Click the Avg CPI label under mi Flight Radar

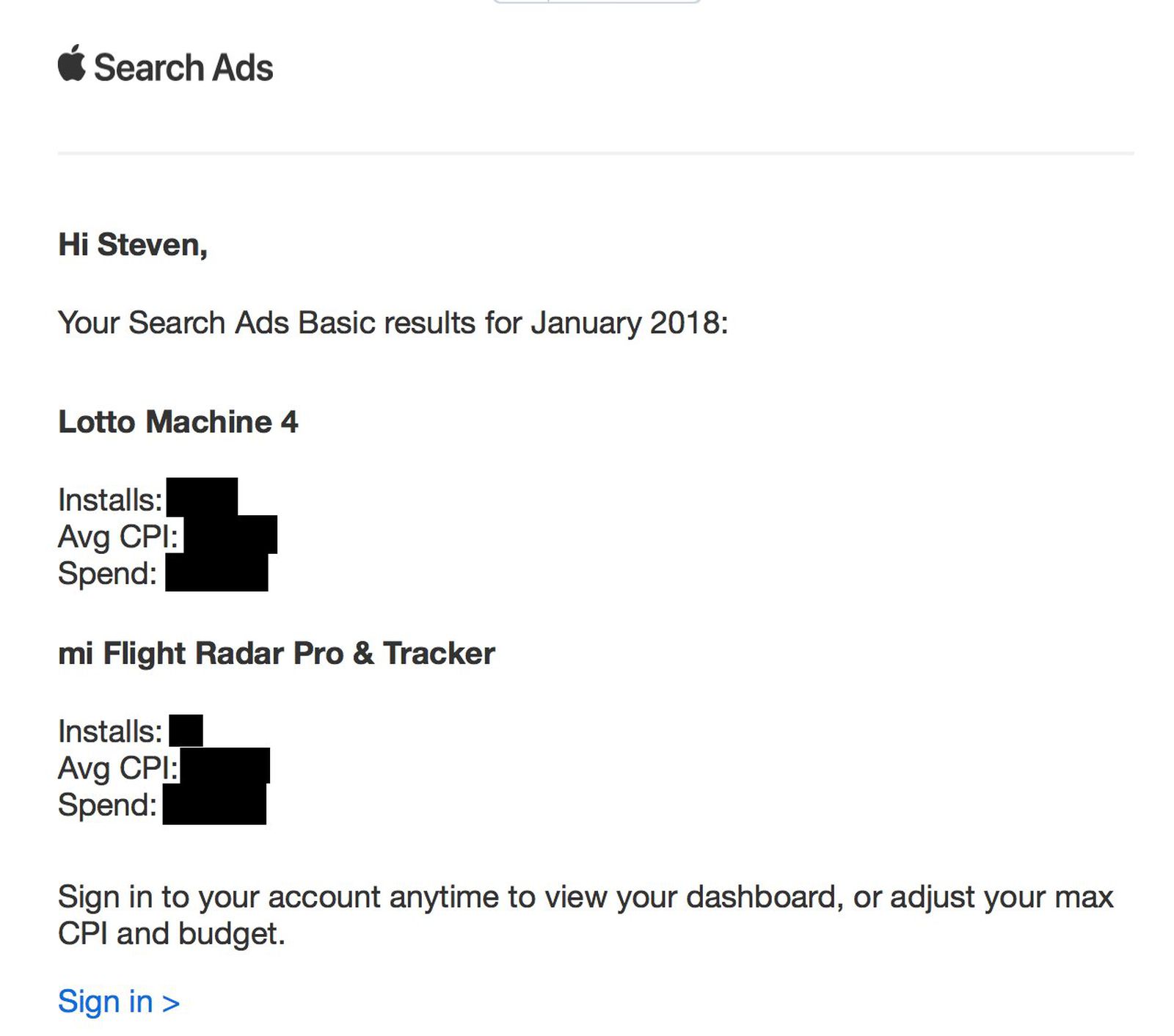118,768
